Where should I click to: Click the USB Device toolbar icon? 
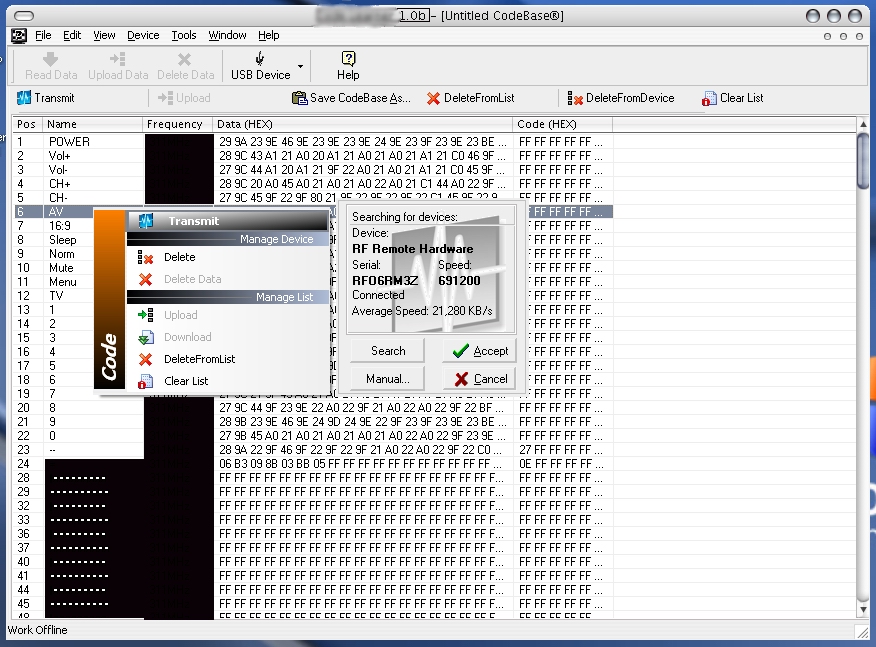(260, 59)
